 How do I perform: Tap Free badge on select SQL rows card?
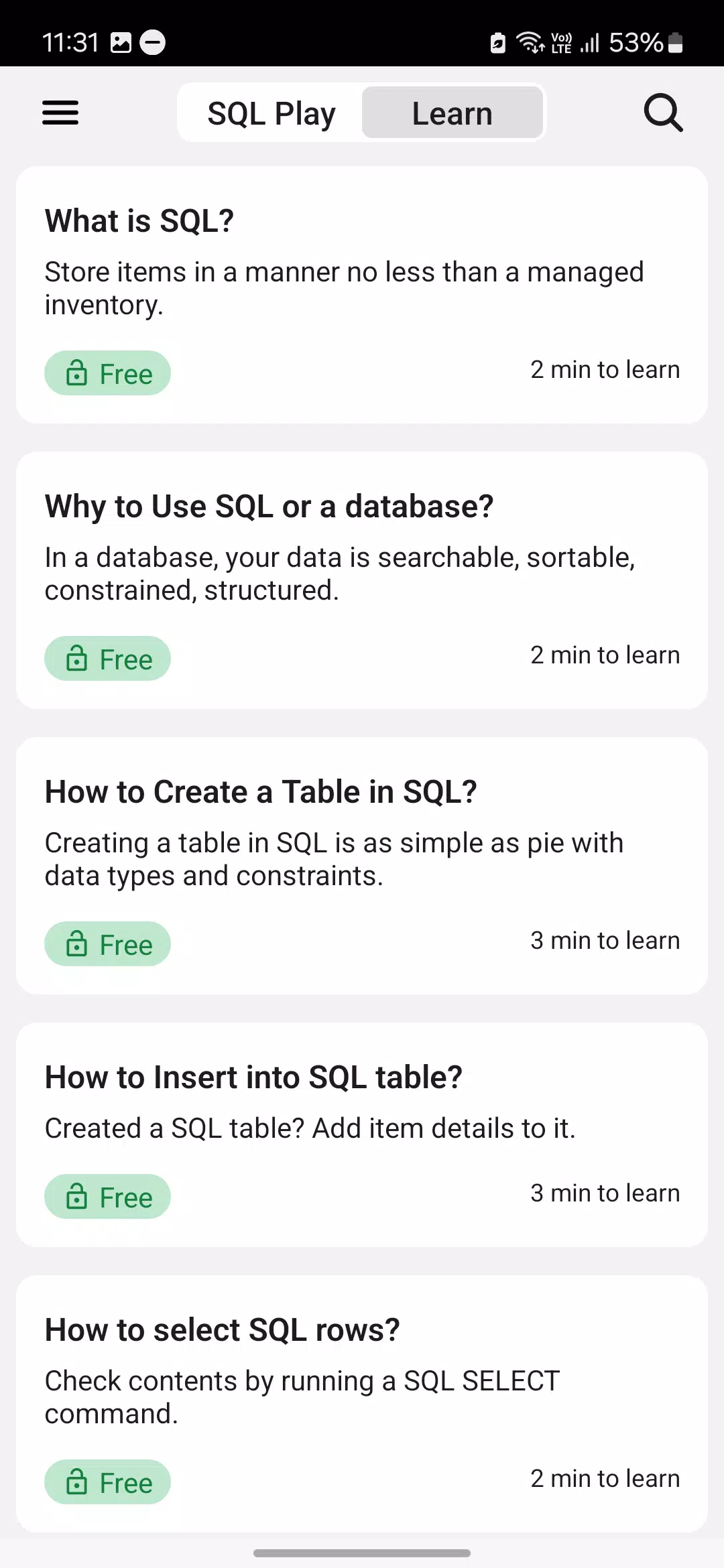click(107, 1482)
